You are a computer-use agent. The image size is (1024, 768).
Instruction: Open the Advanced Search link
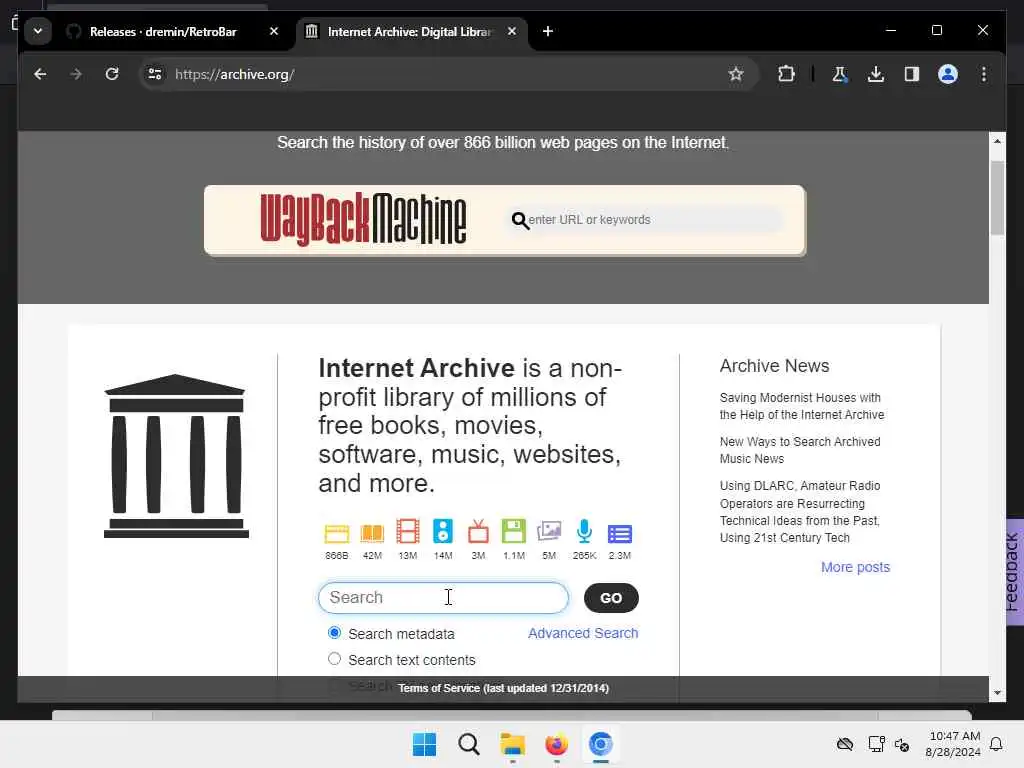[583, 633]
